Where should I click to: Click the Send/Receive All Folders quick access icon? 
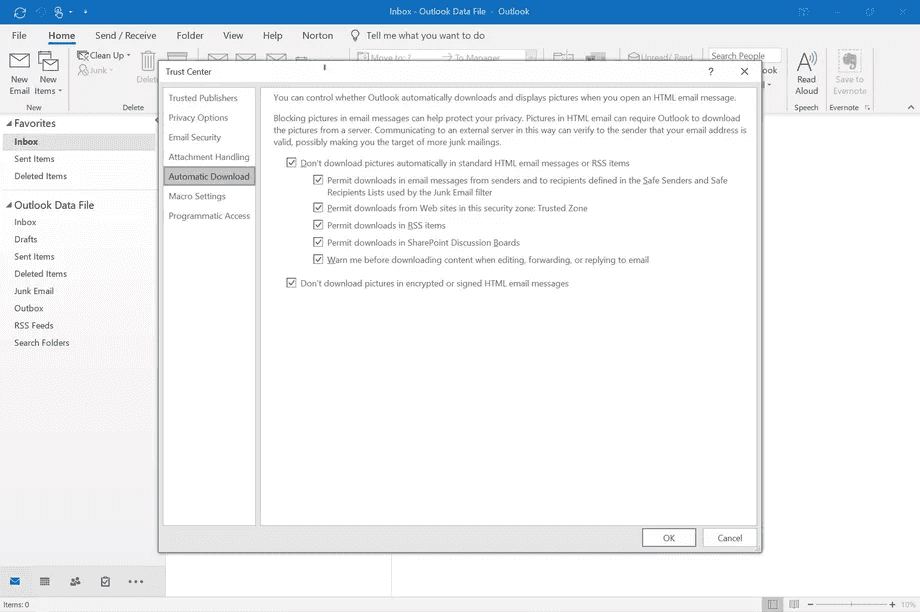19,12
